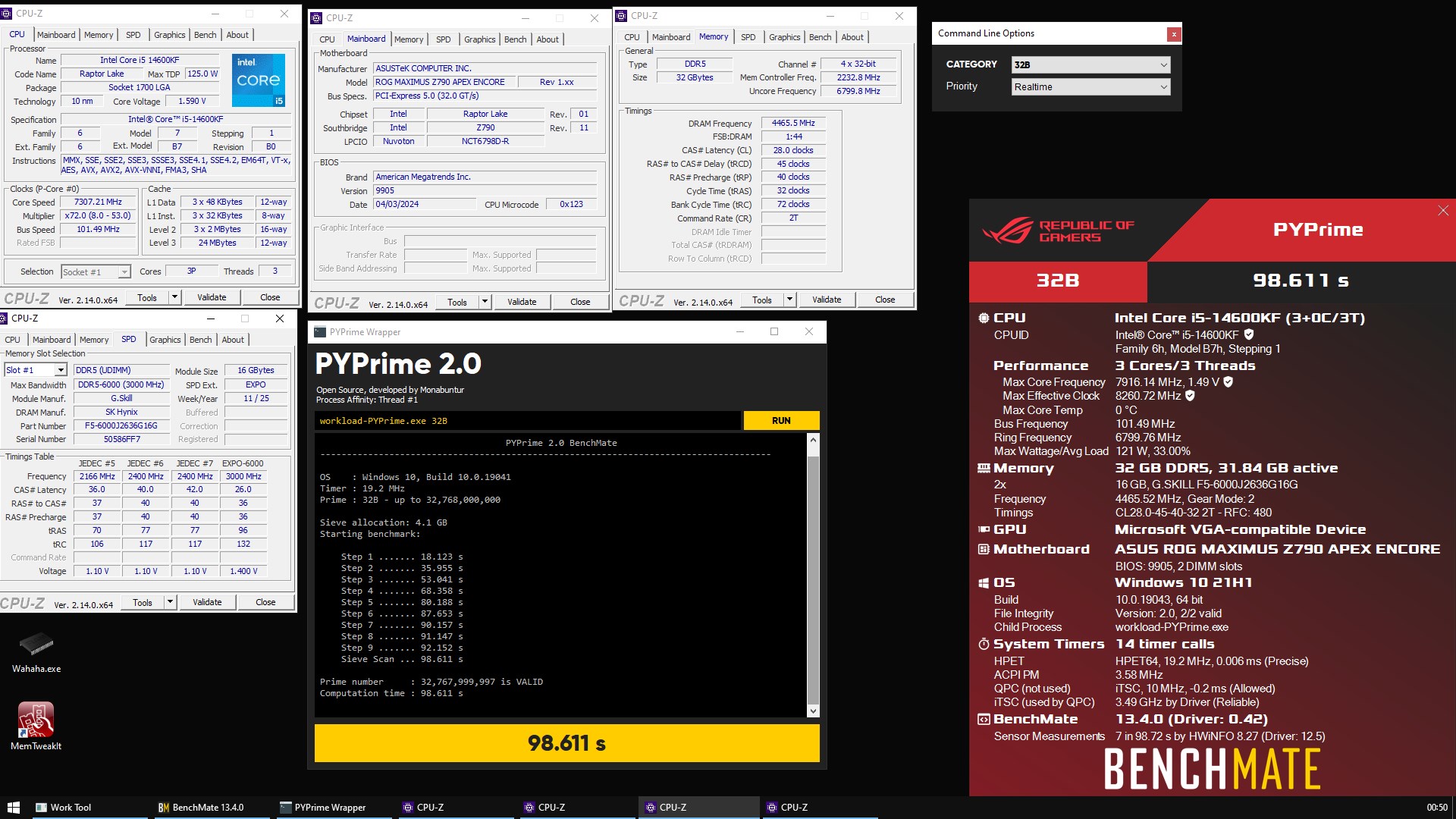Click checkmark beside Max Effective Clock value

click(x=1190, y=395)
